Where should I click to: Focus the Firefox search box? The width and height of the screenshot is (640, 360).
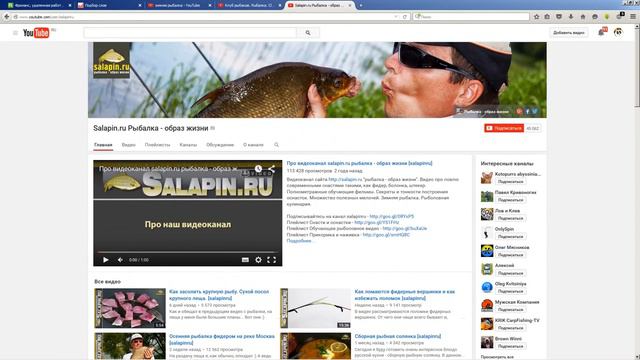coord(471,17)
